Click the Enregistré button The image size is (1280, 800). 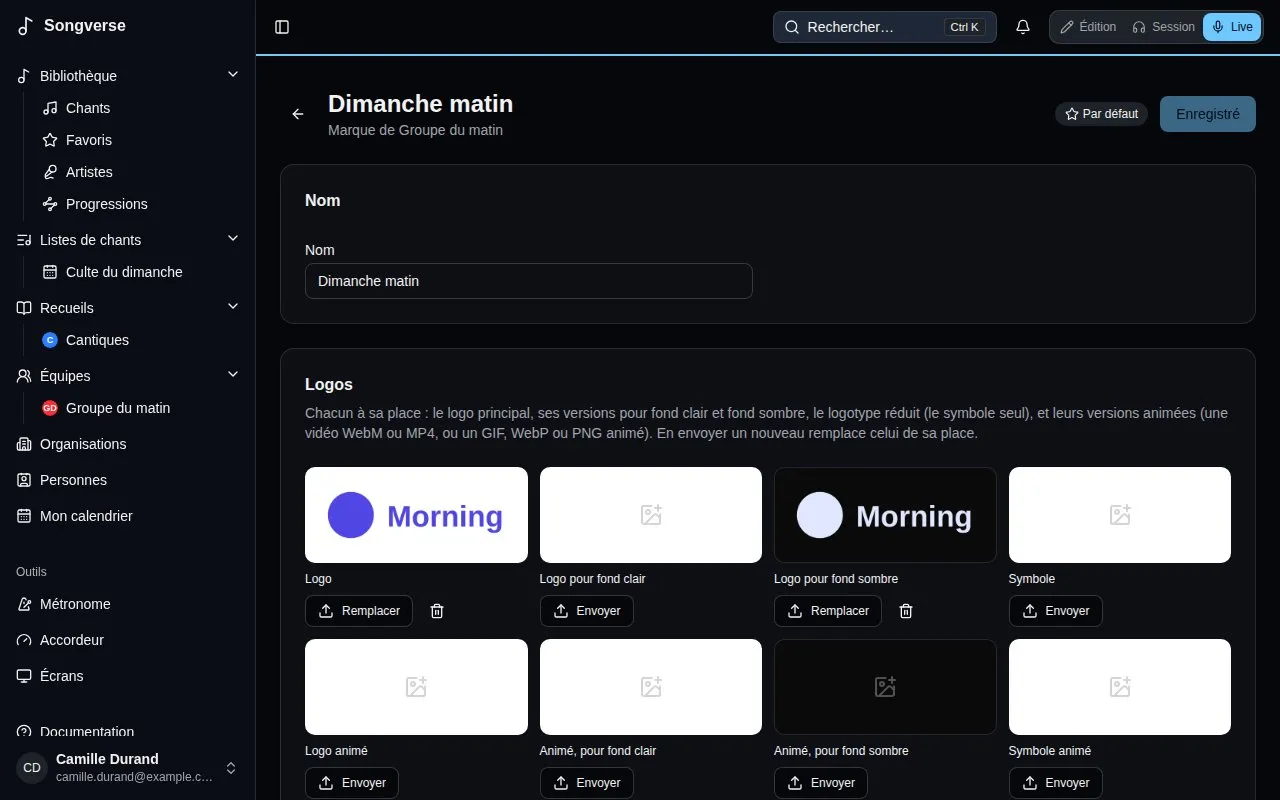click(x=1208, y=114)
